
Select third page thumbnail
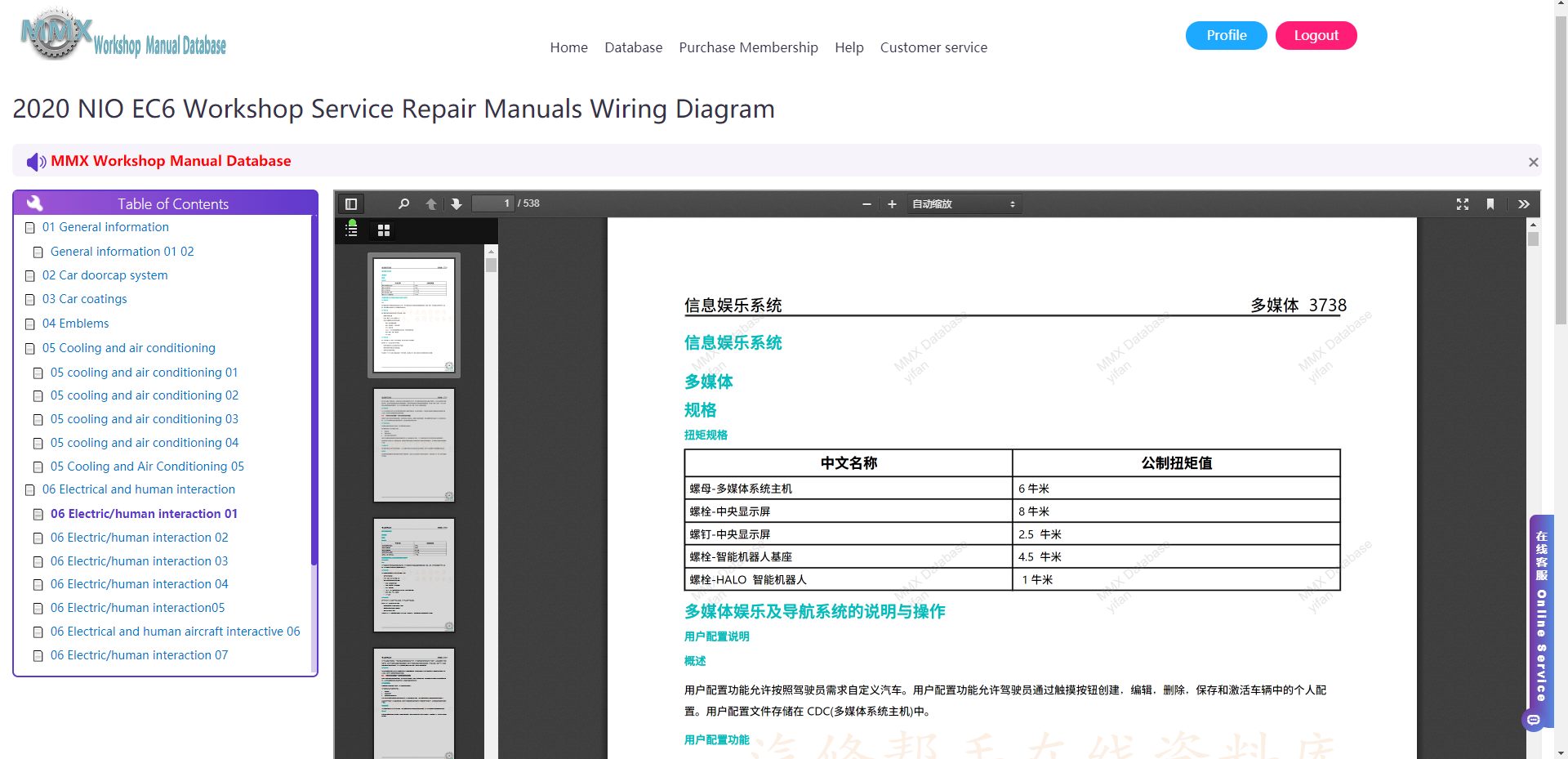click(x=414, y=575)
